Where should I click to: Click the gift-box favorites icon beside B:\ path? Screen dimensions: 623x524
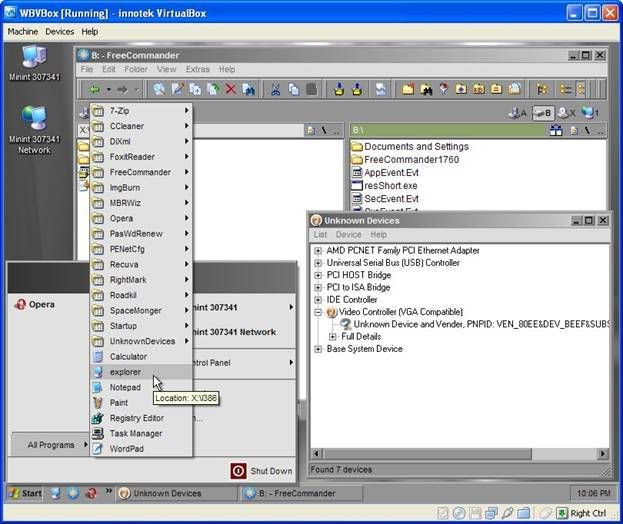click(556, 130)
